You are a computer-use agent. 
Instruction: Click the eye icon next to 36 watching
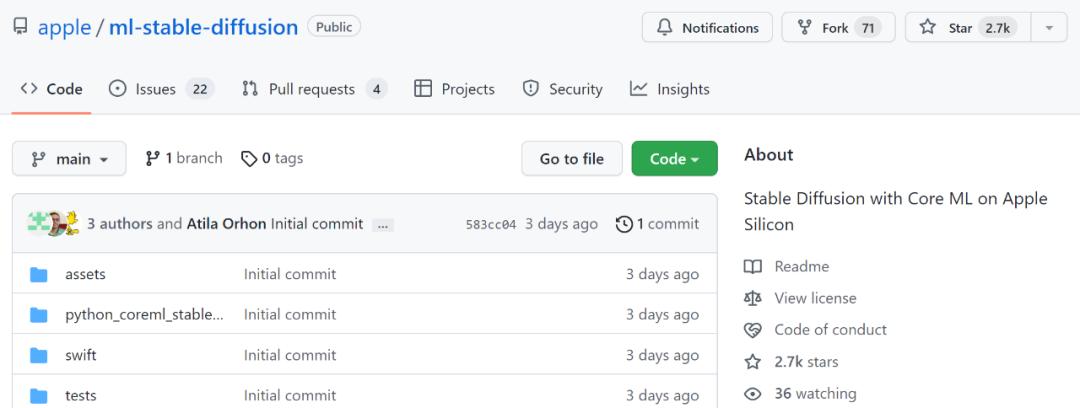[x=753, y=393]
